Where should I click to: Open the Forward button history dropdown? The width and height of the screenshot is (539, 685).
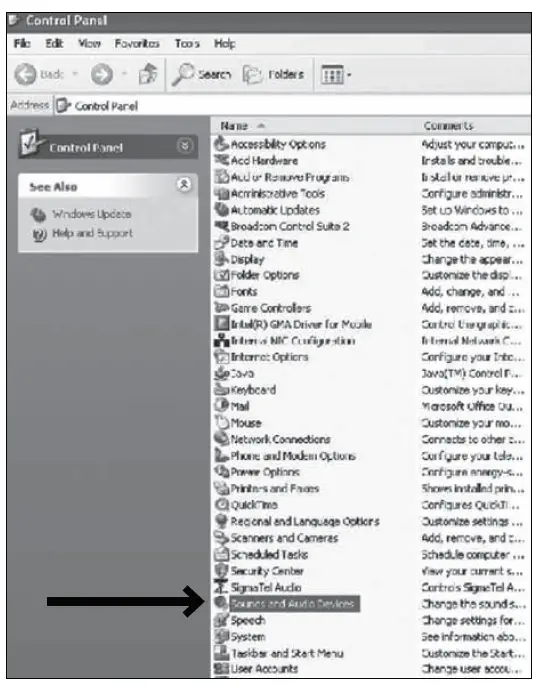pos(124,74)
